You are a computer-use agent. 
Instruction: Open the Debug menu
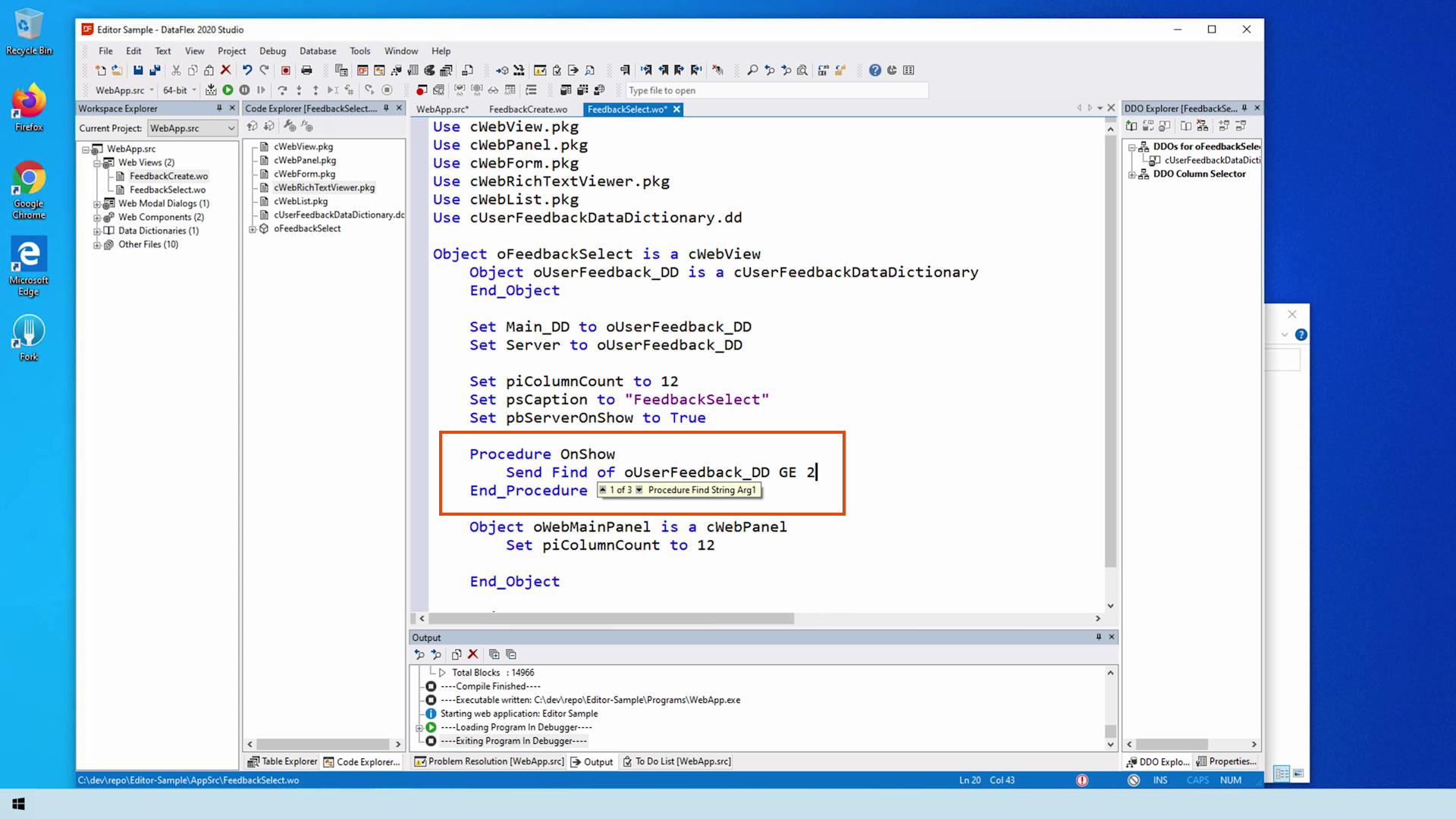272,51
